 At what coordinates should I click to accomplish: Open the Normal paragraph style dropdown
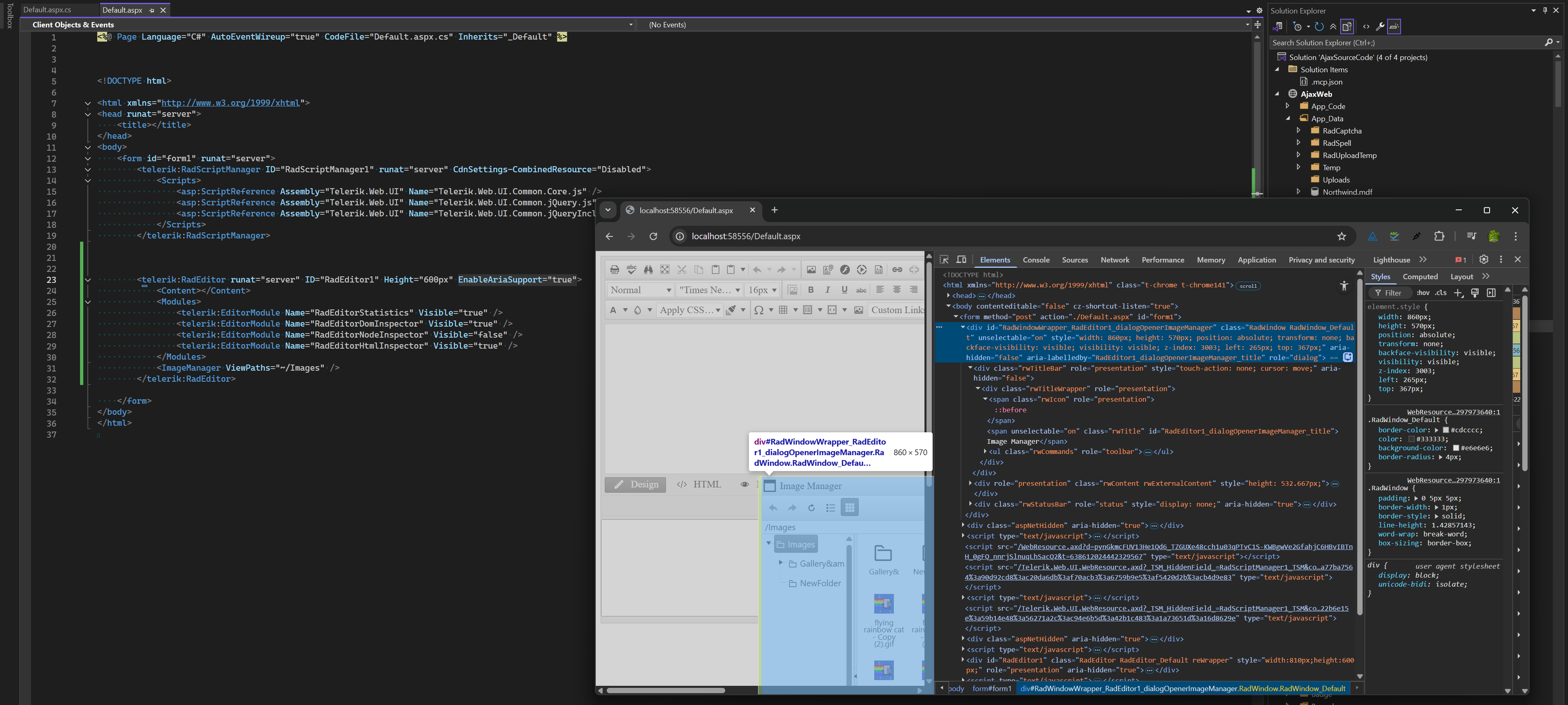[x=640, y=289]
